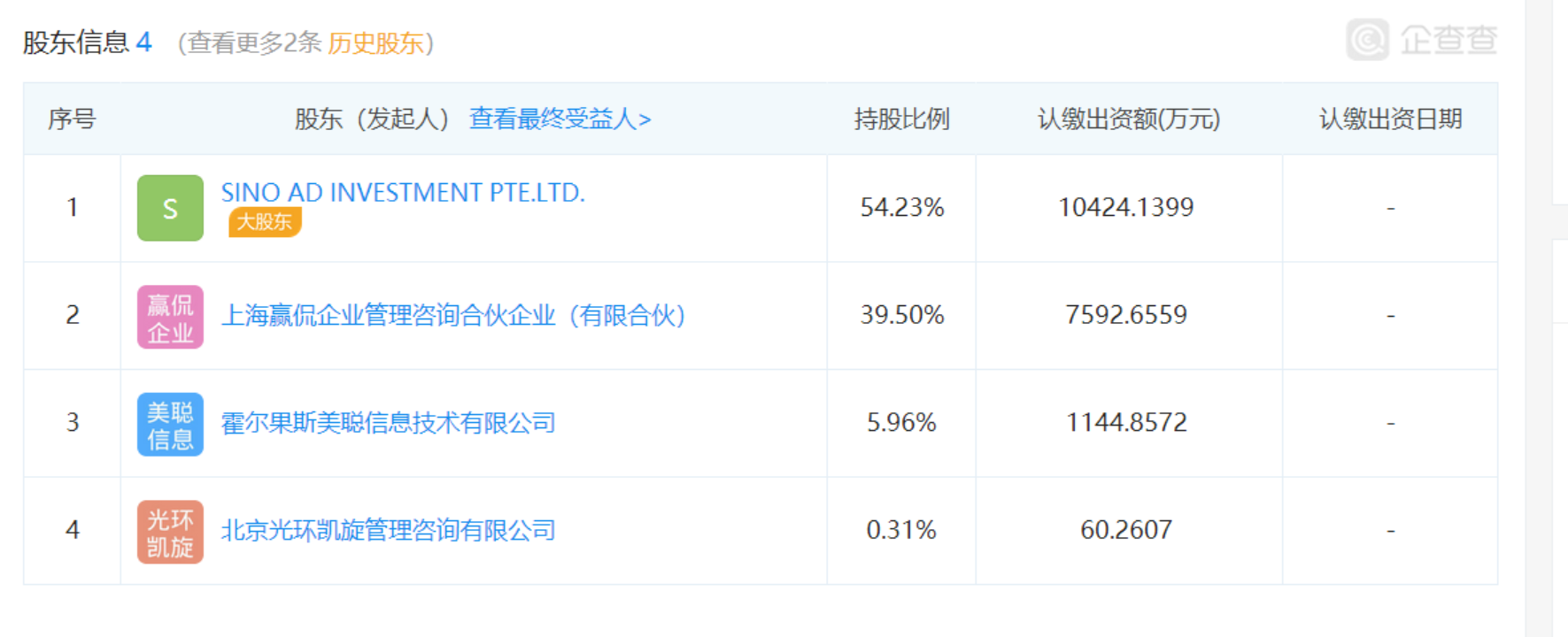Click the 股东信息 section title
Image resolution: width=1568 pixels, height=637 pixels.
coord(76,42)
